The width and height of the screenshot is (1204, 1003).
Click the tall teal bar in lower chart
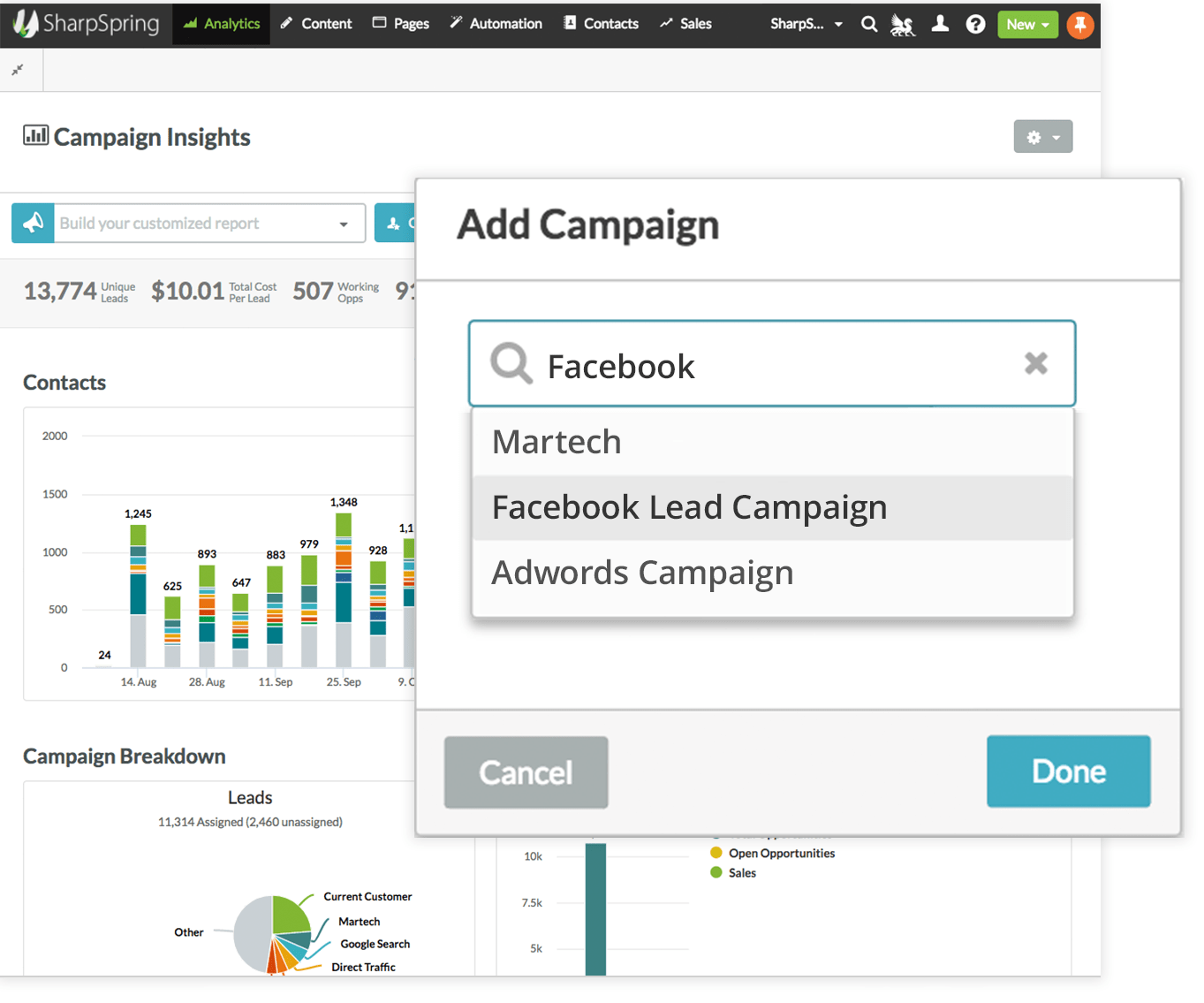[595, 909]
